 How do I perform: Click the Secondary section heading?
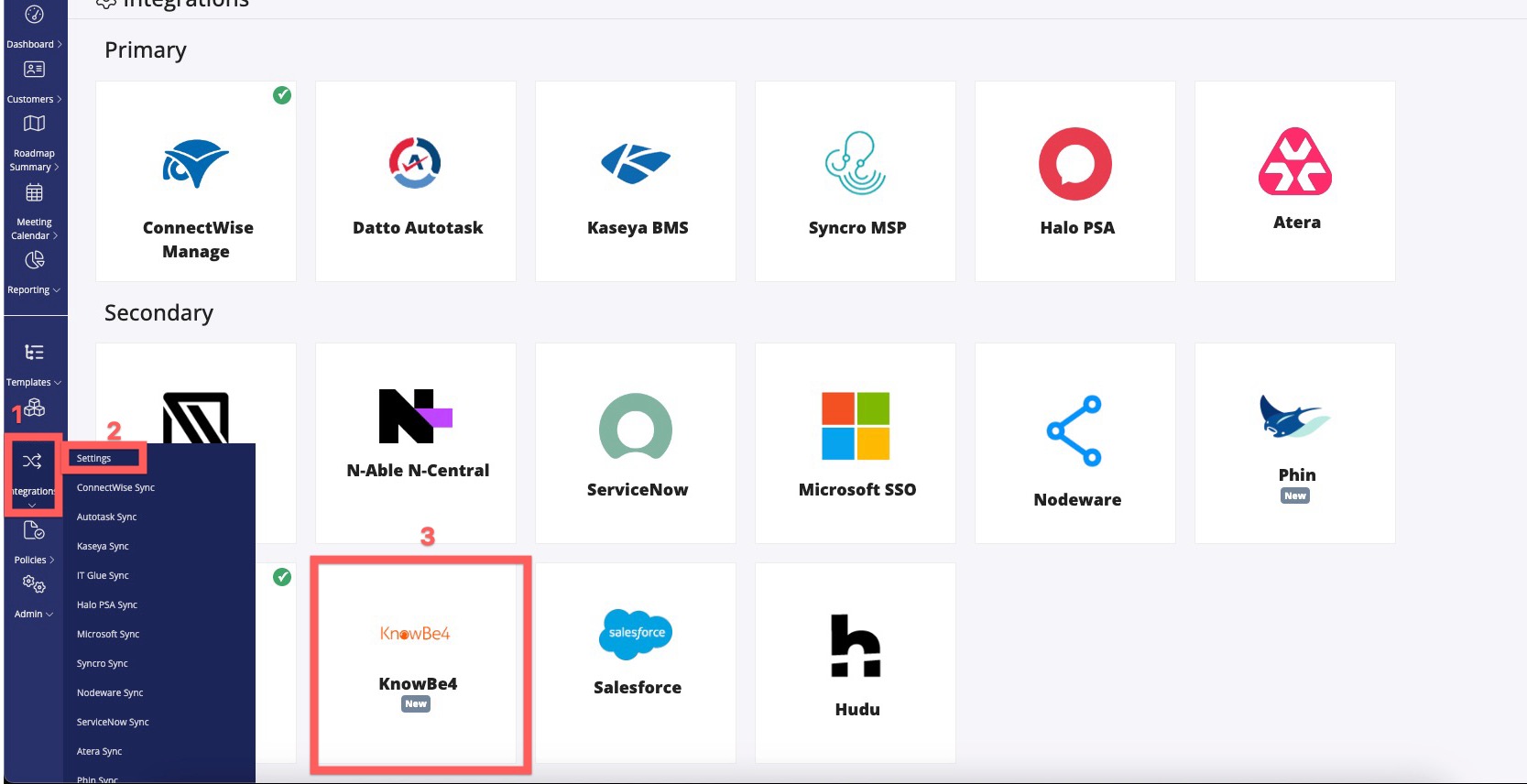[158, 313]
